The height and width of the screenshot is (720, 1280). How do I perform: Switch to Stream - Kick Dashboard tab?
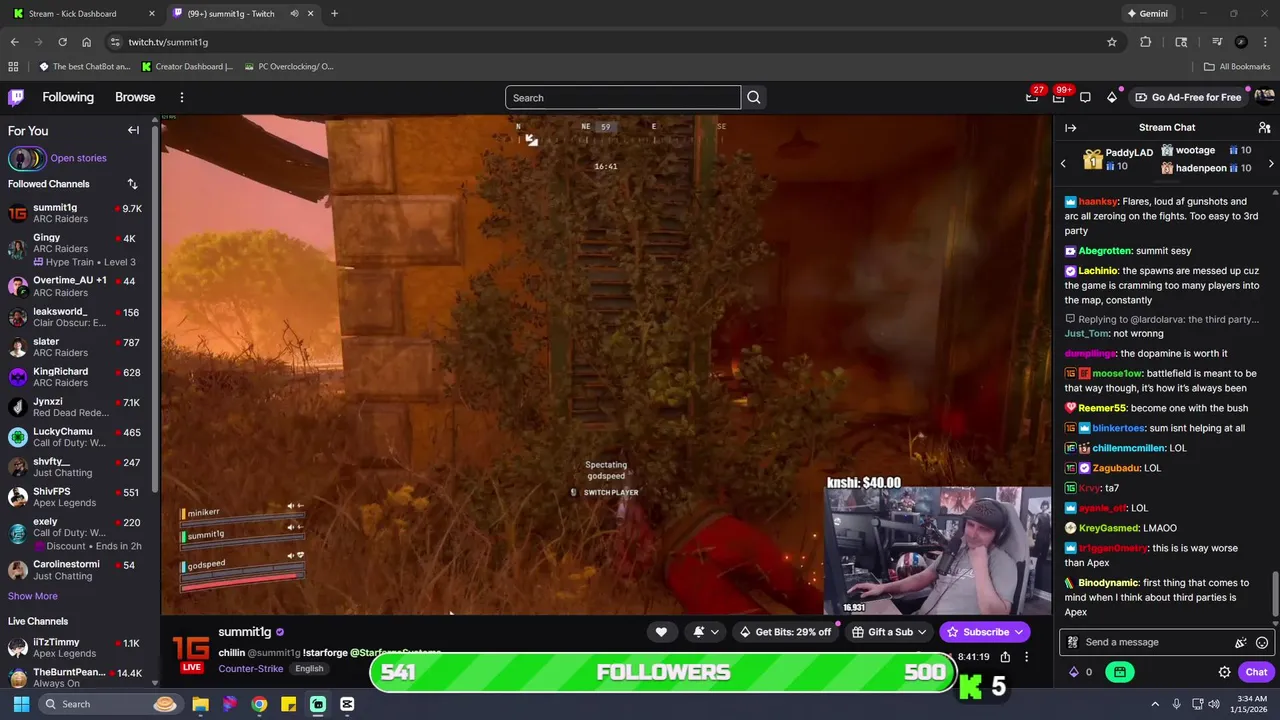coord(84,14)
